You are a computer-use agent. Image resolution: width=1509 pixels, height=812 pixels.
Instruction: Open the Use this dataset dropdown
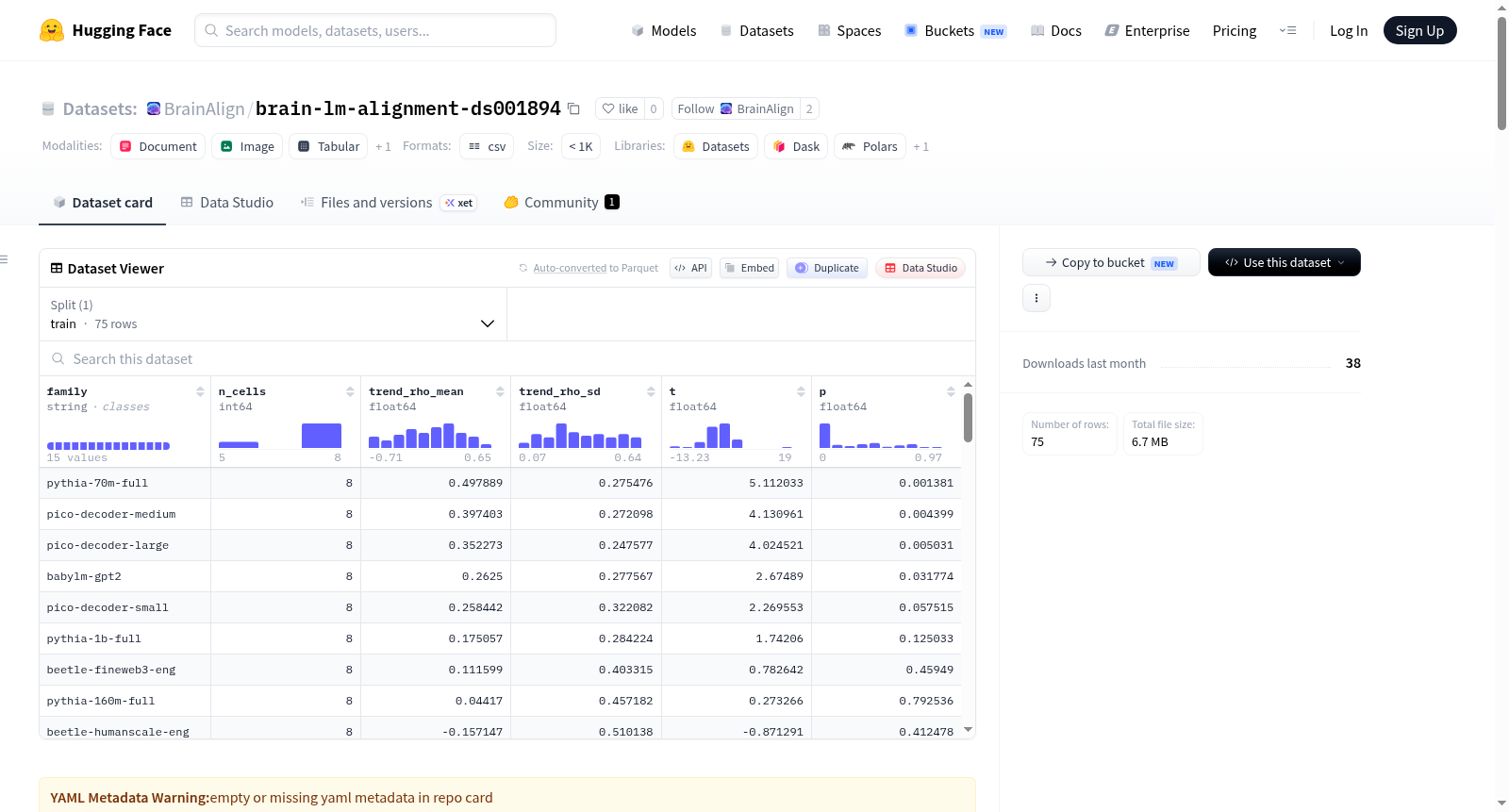coord(1284,262)
